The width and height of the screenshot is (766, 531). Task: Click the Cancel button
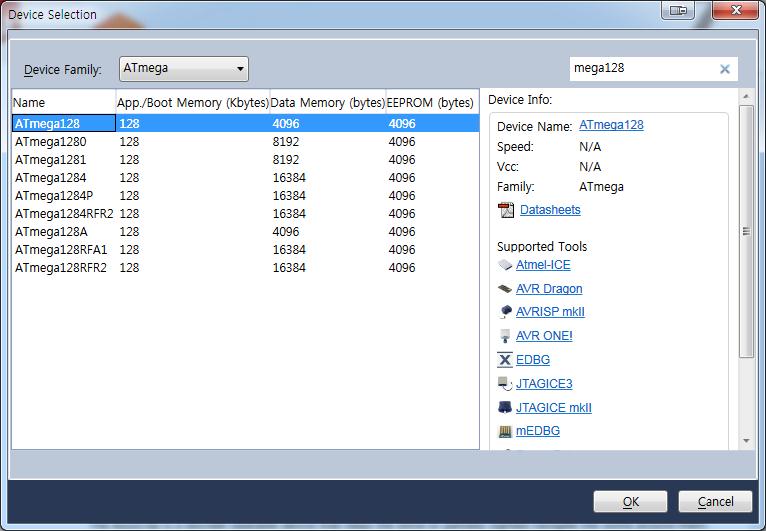coord(715,502)
